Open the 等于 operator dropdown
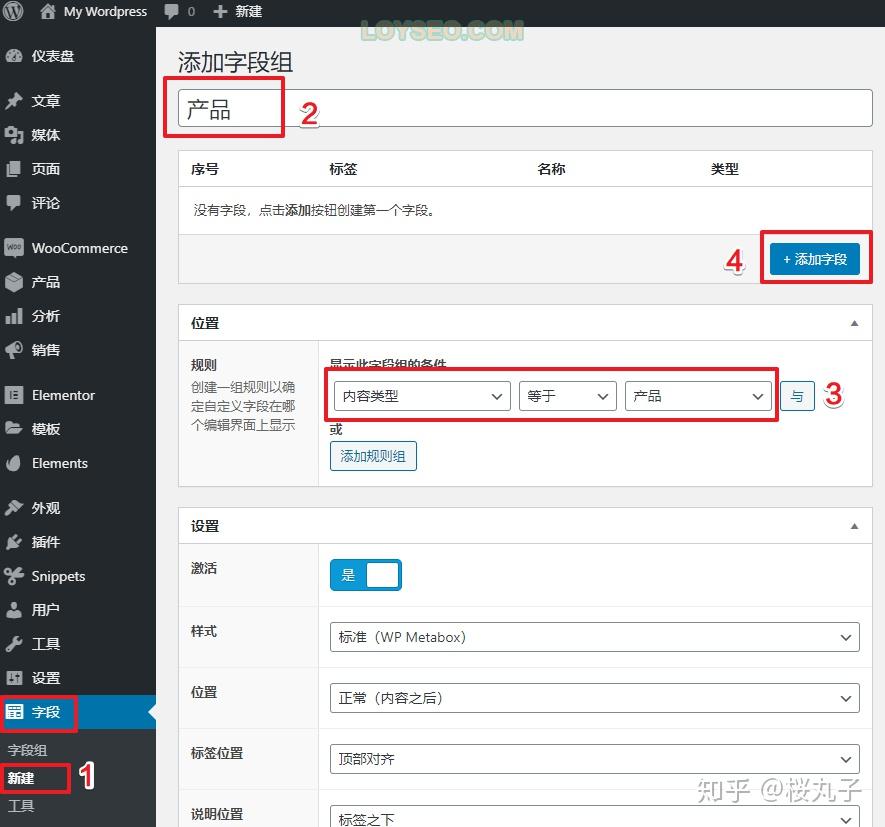This screenshot has width=885, height=827. pos(567,396)
